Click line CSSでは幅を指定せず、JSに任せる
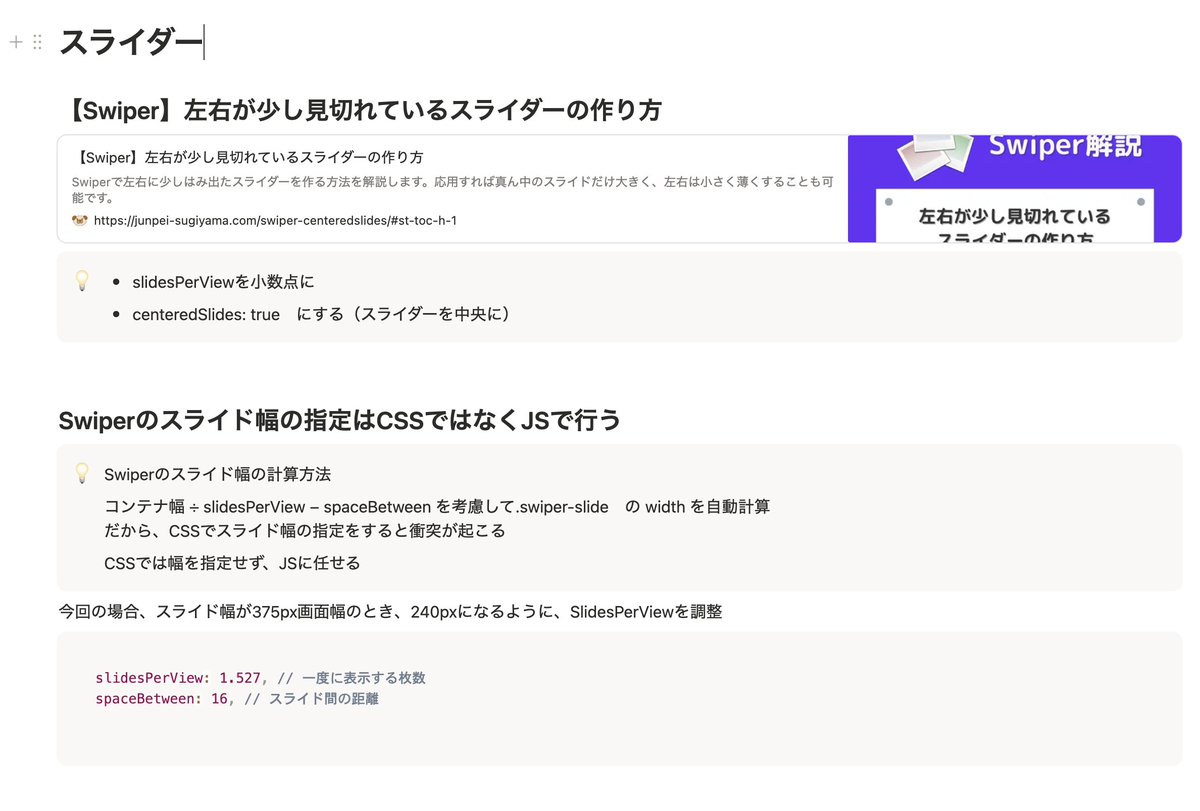Viewport: 1200px width, 811px height. point(232,563)
